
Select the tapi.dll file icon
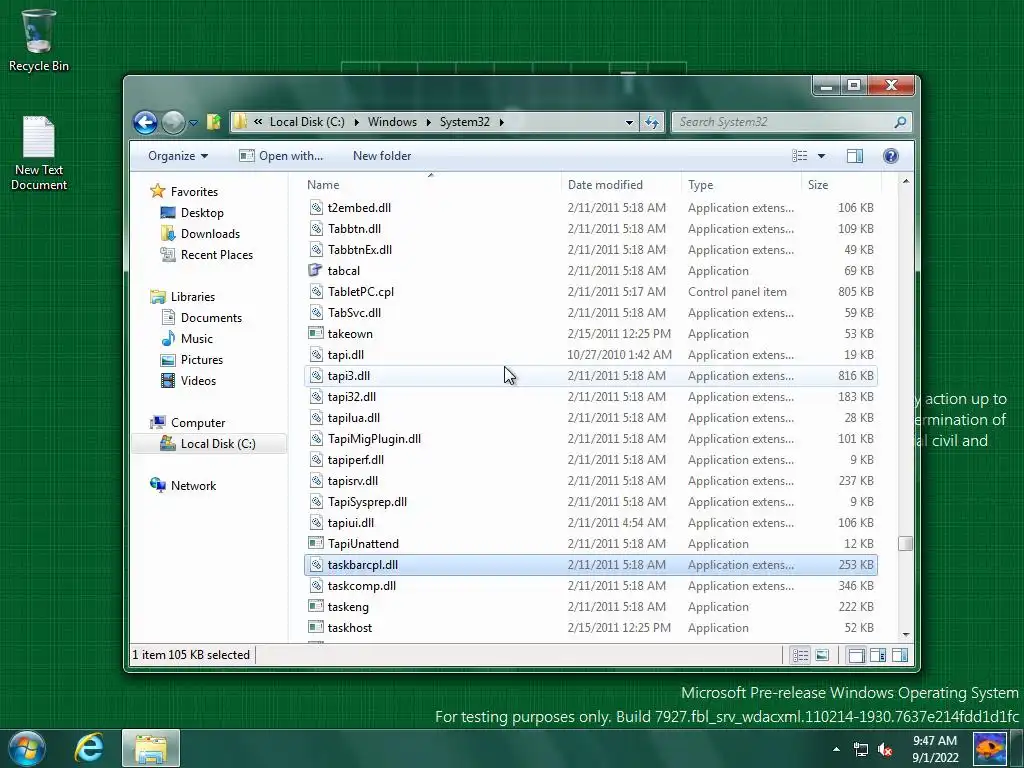coord(316,355)
